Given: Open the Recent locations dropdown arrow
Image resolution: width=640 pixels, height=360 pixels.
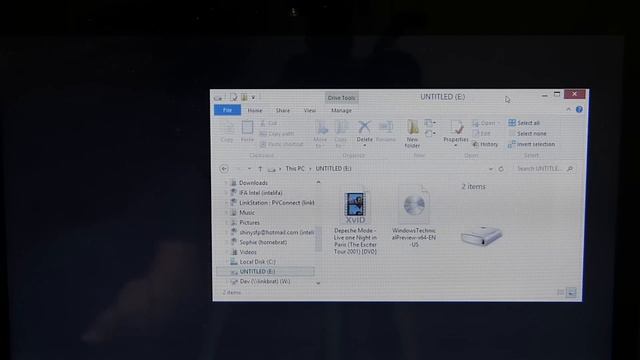Looking at the screenshot, I should [x=249, y=169].
